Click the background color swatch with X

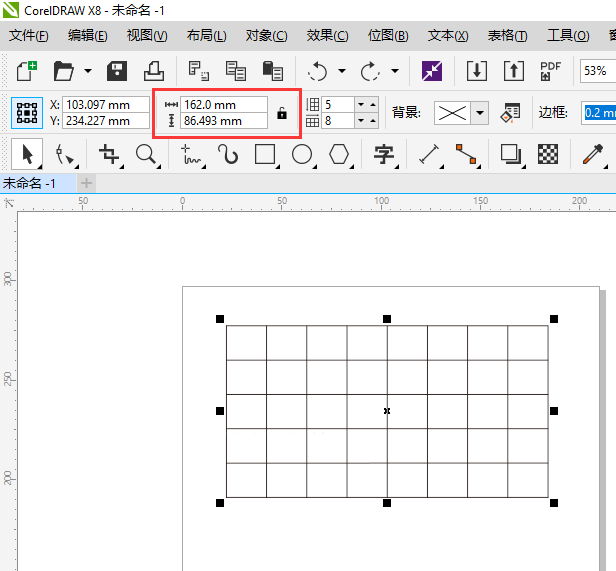[452, 113]
